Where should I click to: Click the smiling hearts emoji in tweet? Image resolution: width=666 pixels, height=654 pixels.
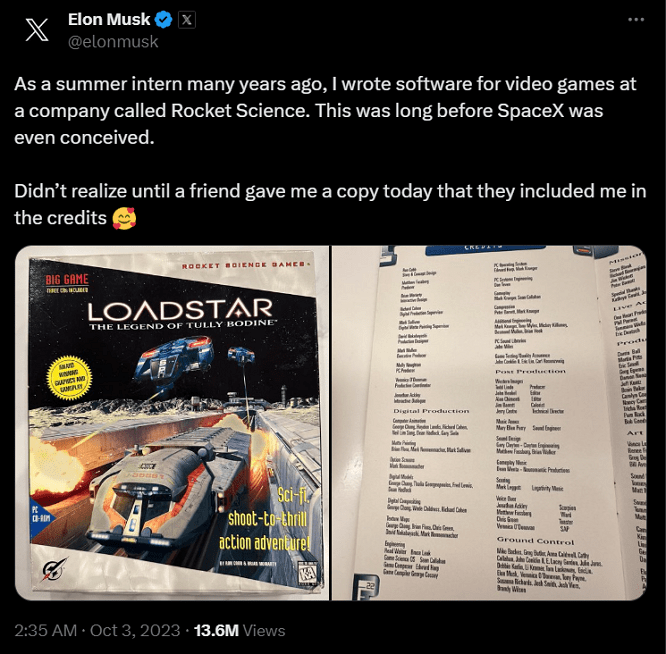click(x=125, y=216)
